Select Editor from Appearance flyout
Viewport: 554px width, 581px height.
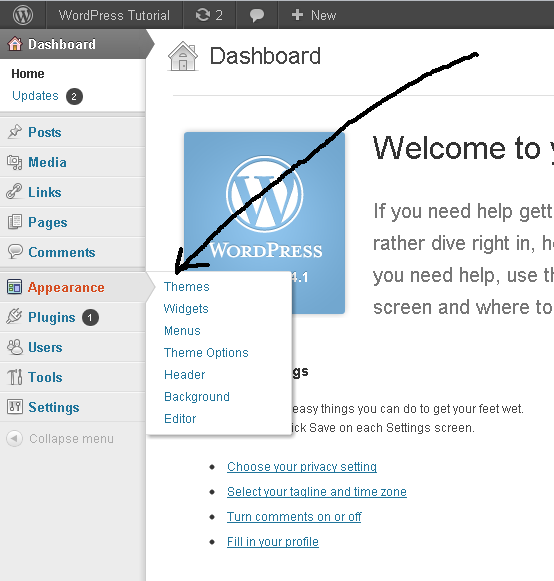pos(180,419)
